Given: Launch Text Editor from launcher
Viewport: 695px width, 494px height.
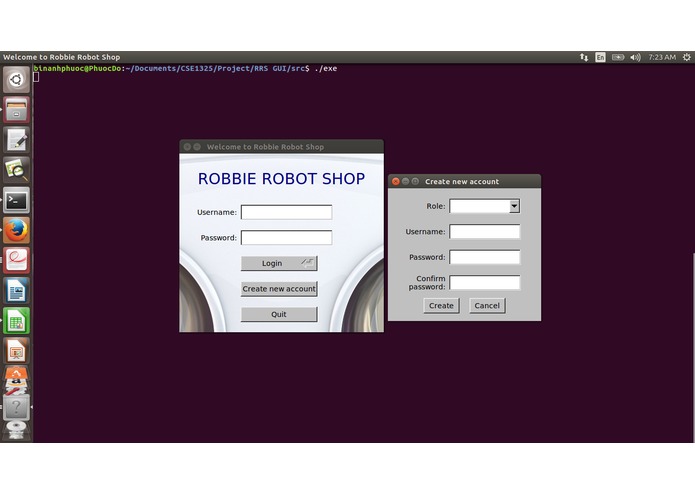Looking at the screenshot, I should pos(16,140).
